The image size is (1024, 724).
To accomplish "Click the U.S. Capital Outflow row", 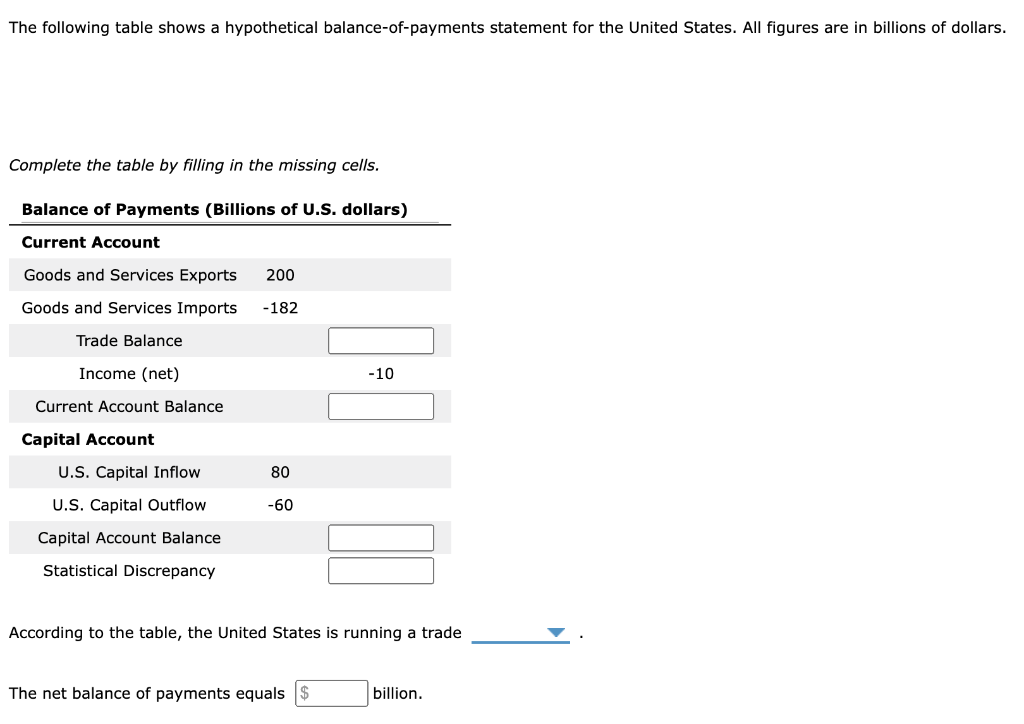I will coord(129,504).
